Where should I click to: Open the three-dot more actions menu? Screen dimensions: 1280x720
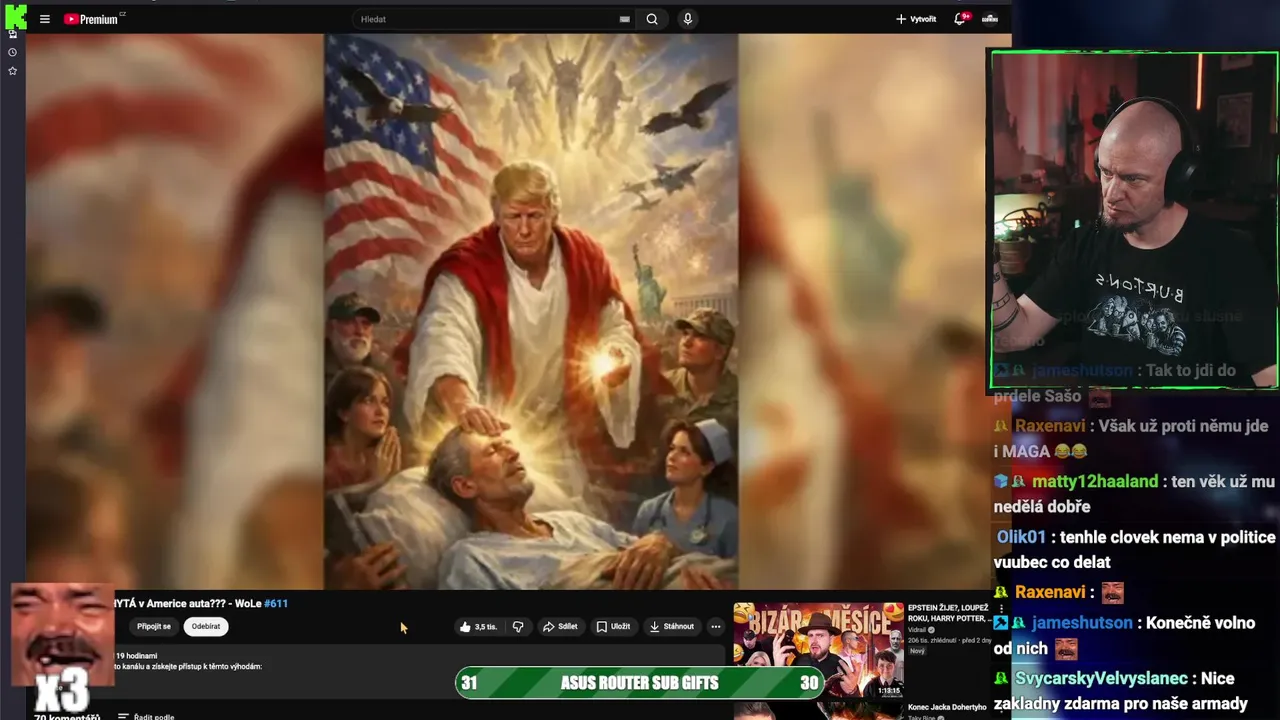(x=715, y=627)
